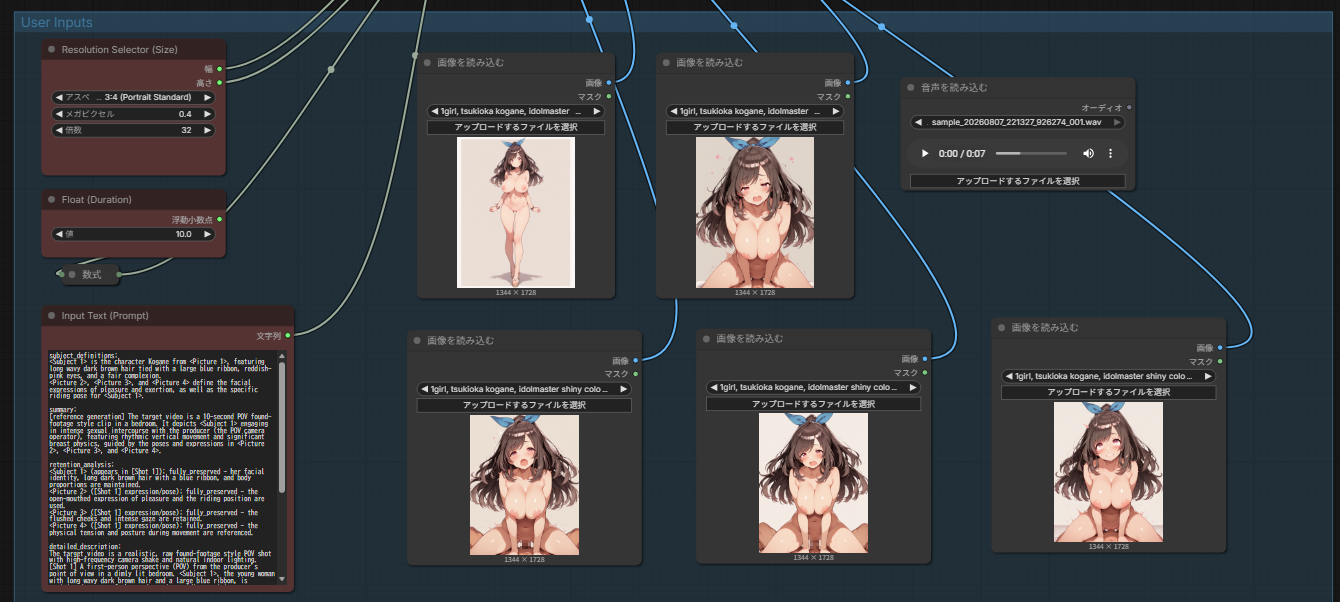Click the オーディオ output slot on audio node
This screenshot has height=602, width=1340.
point(1129,107)
